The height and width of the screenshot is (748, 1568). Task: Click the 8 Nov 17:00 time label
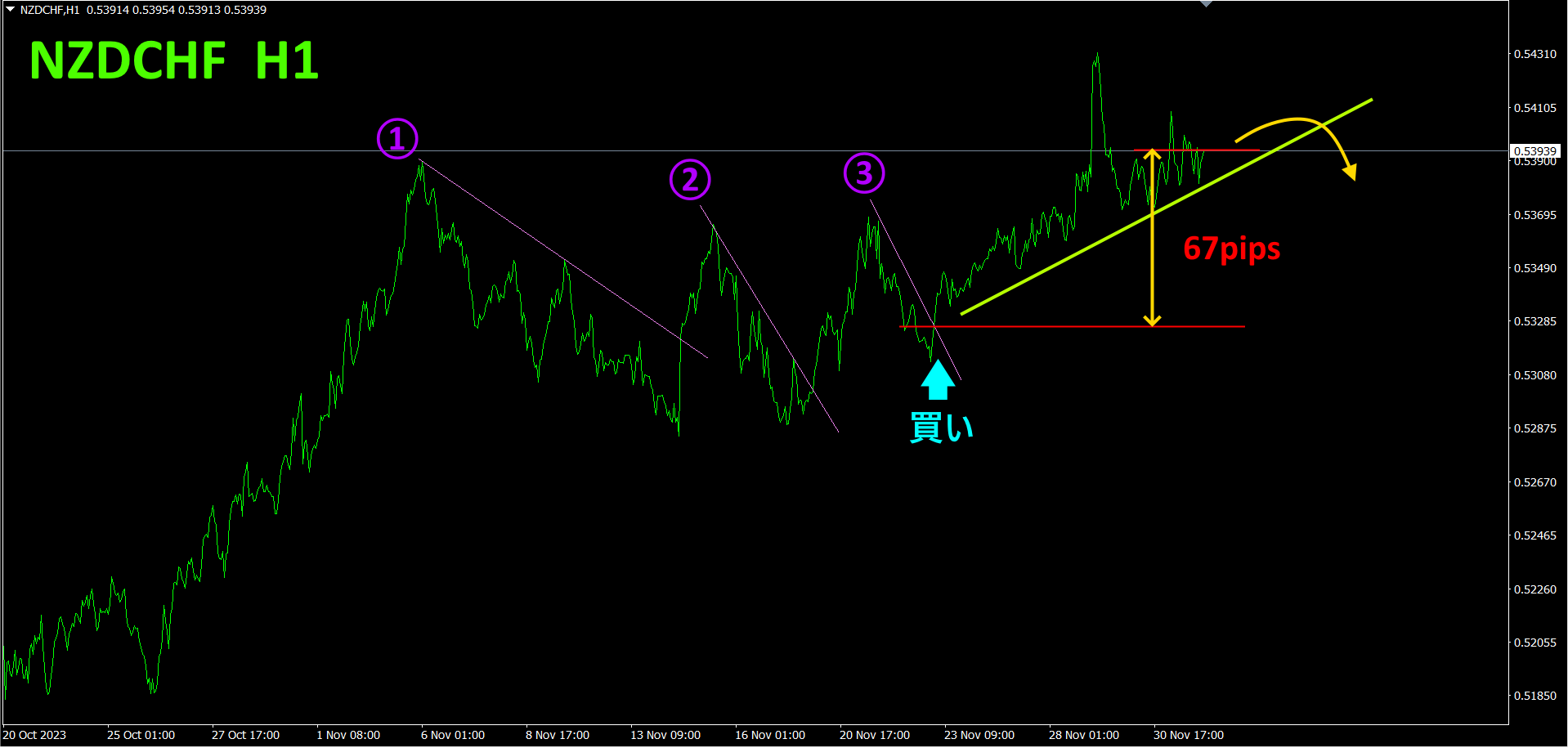[558, 735]
